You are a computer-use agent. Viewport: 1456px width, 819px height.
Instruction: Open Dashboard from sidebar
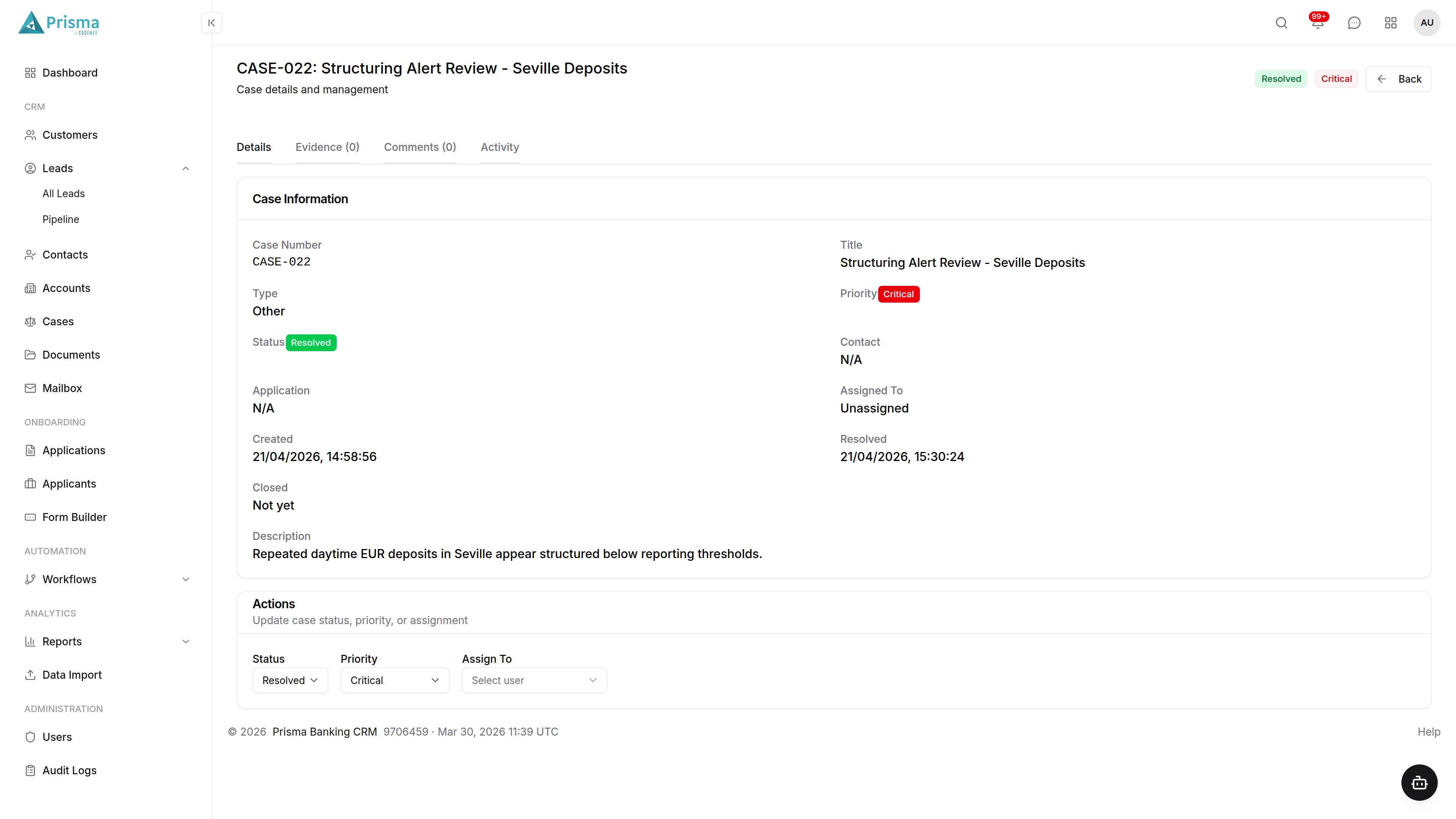[69, 73]
